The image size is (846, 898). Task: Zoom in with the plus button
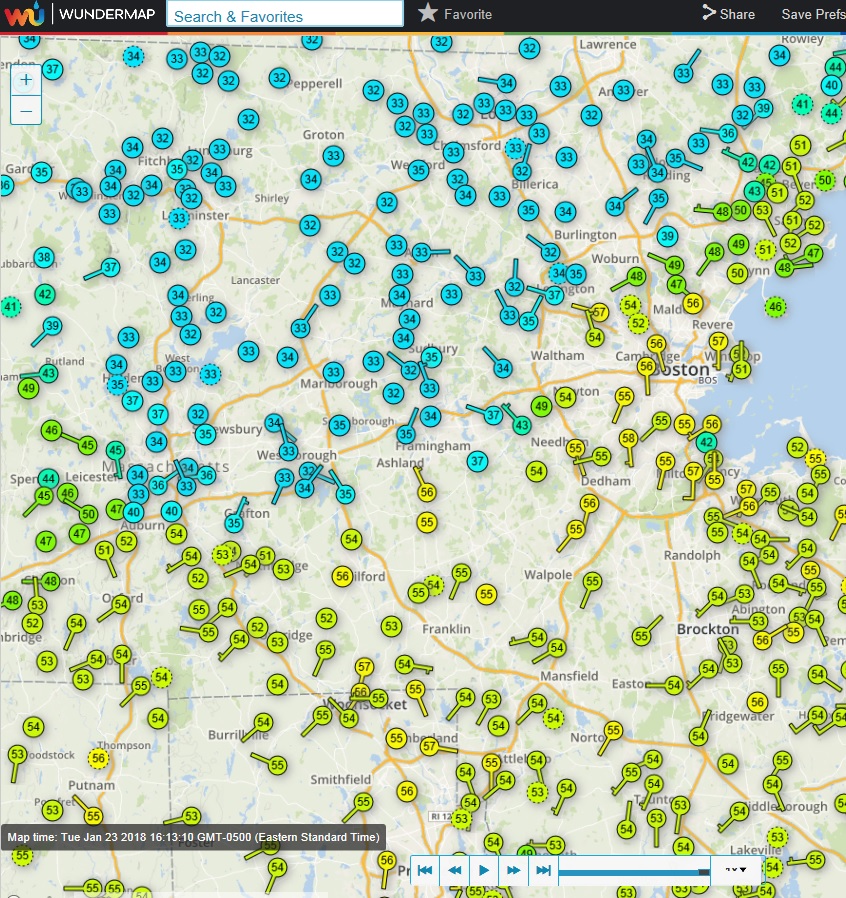pos(26,80)
